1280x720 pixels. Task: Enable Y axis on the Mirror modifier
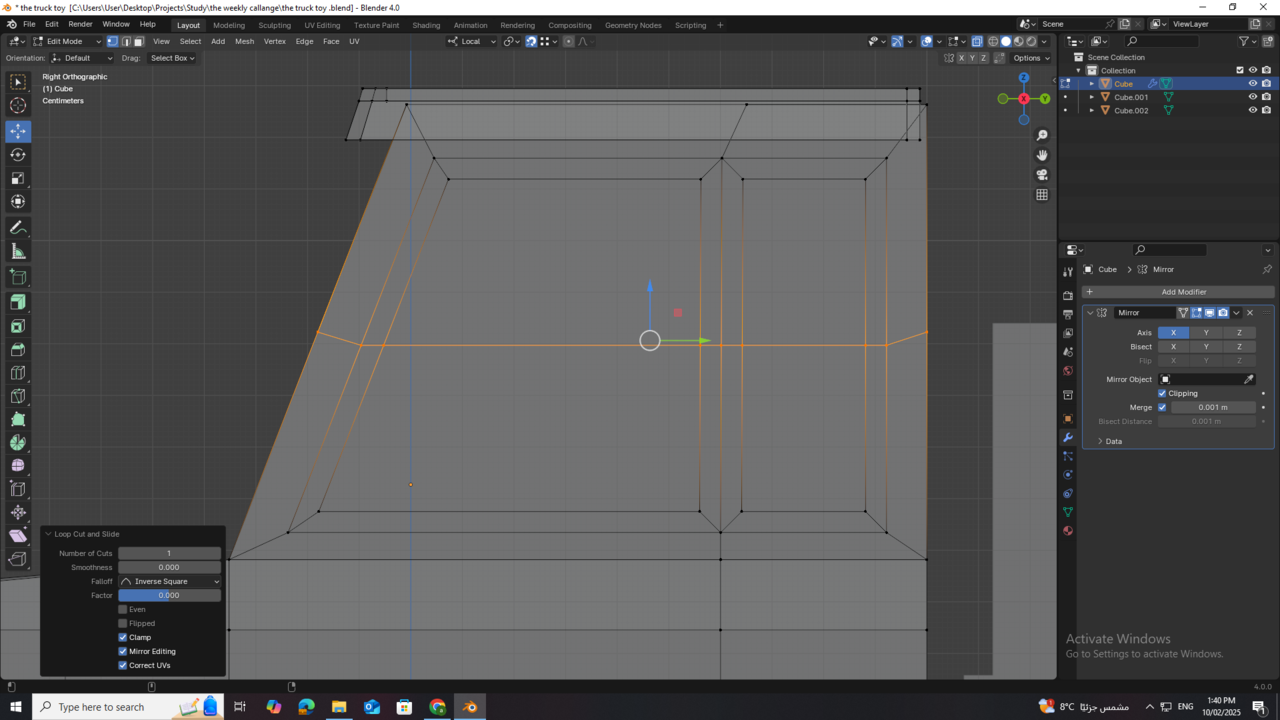[x=1206, y=332]
